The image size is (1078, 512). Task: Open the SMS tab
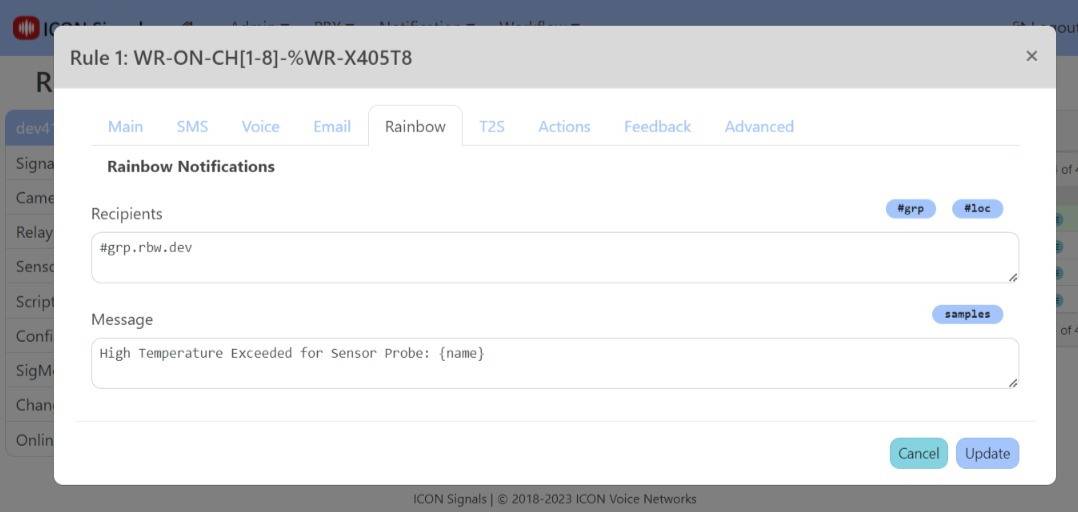(192, 126)
